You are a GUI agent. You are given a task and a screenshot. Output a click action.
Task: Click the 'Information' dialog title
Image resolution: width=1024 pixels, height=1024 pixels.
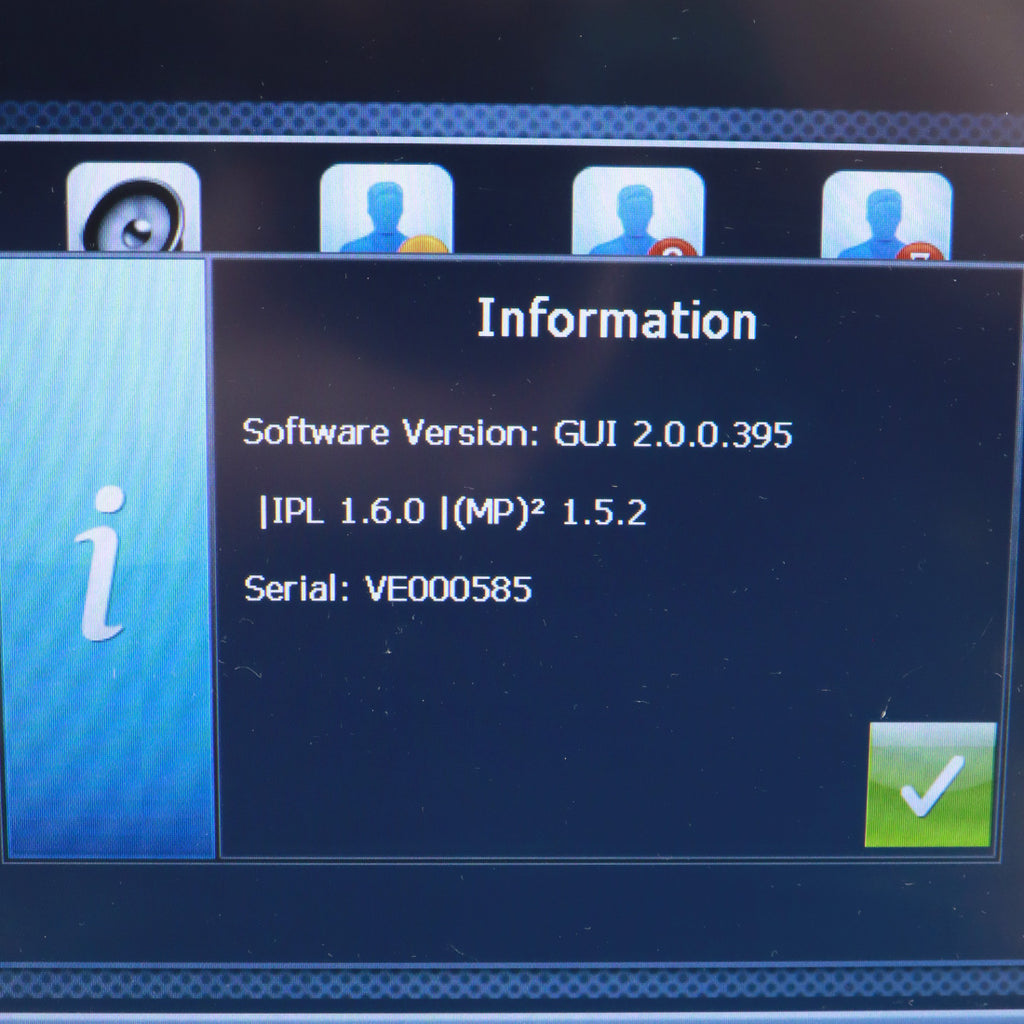click(x=617, y=319)
